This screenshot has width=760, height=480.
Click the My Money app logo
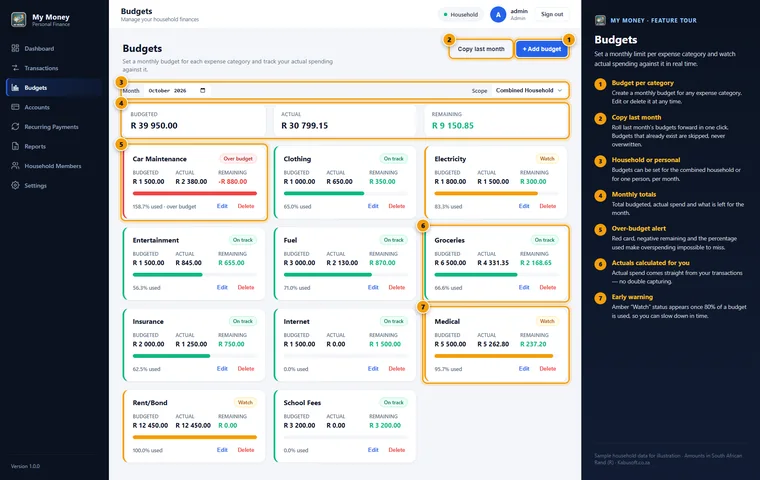click(x=18, y=19)
